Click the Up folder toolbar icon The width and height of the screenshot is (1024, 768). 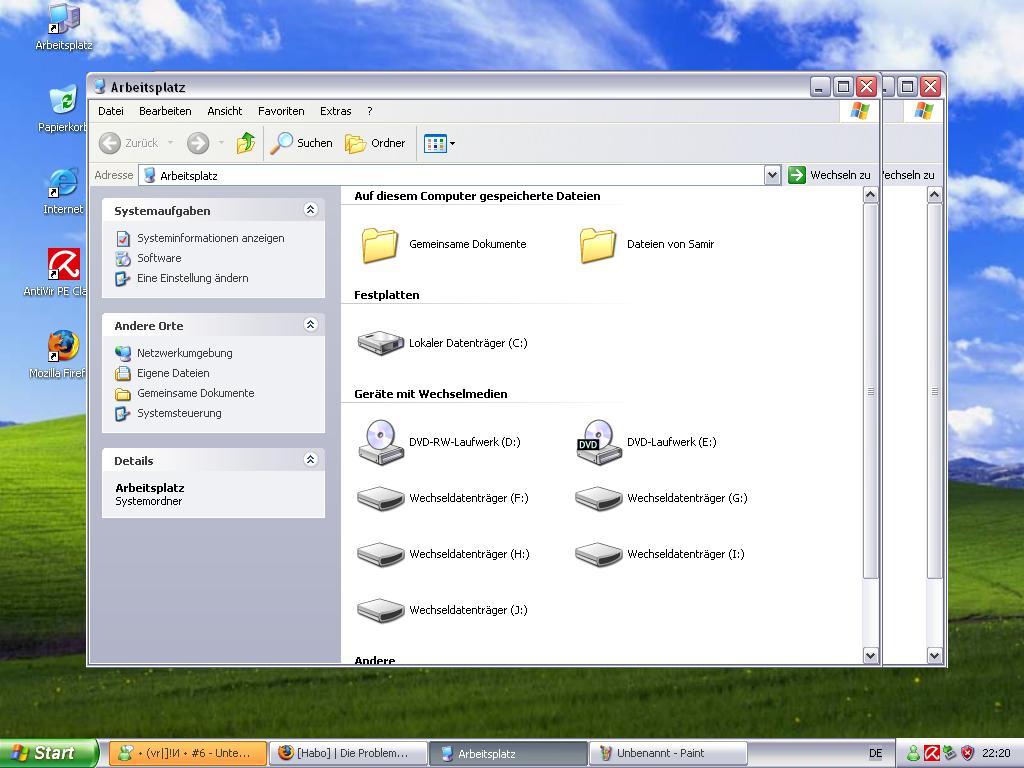point(245,143)
